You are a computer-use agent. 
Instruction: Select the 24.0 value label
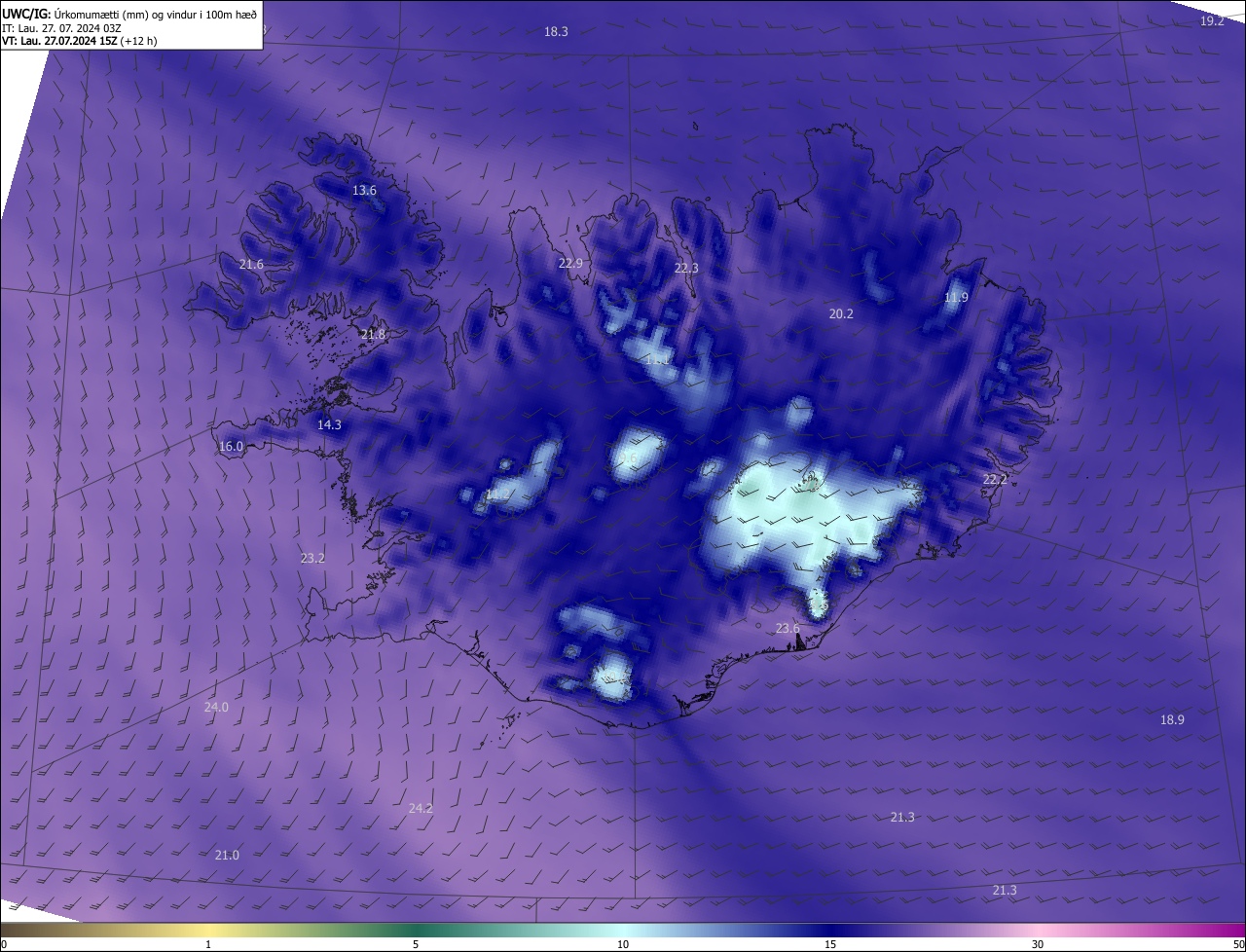click(x=216, y=707)
